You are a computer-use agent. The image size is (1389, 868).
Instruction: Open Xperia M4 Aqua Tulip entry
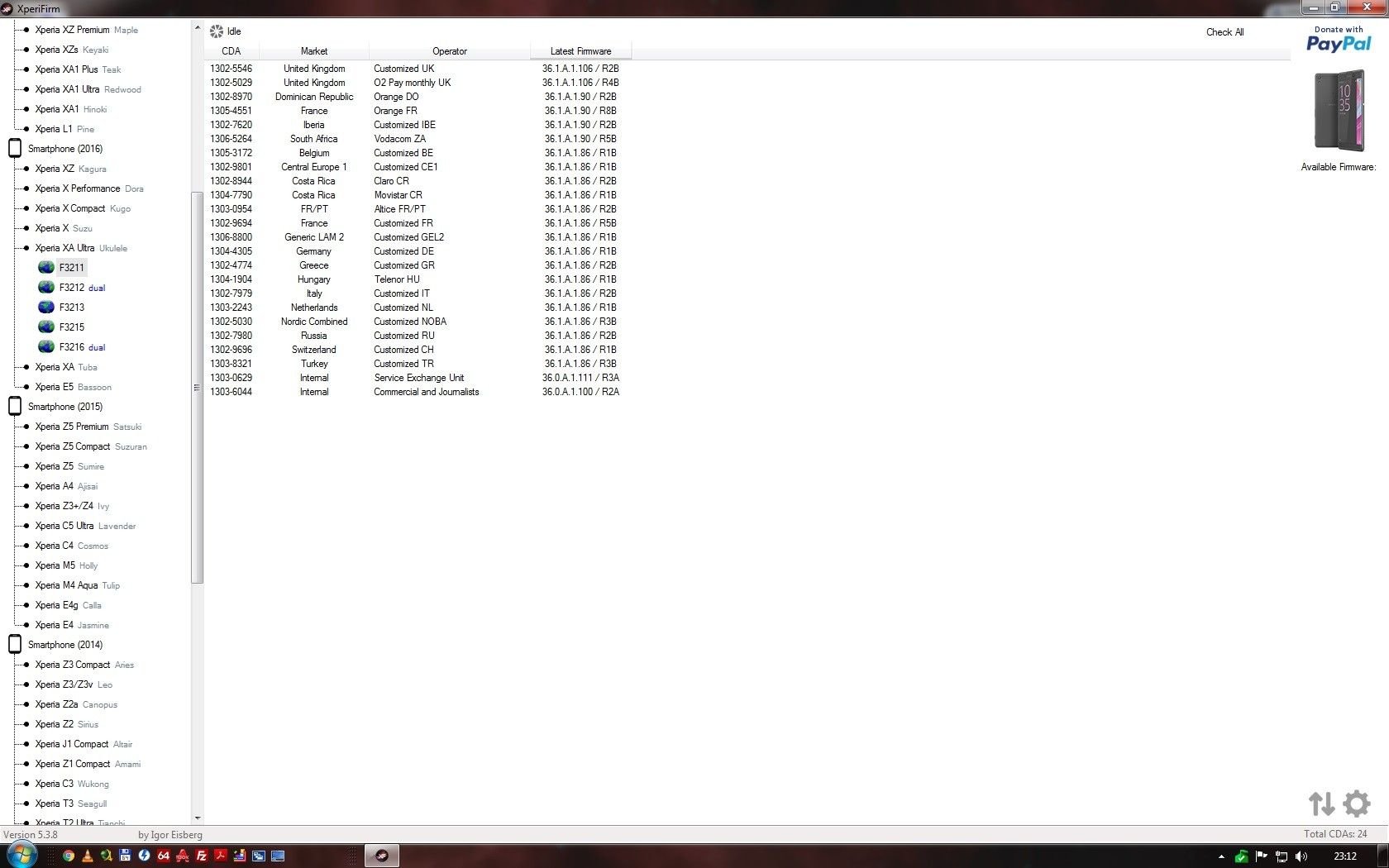(77, 585)
